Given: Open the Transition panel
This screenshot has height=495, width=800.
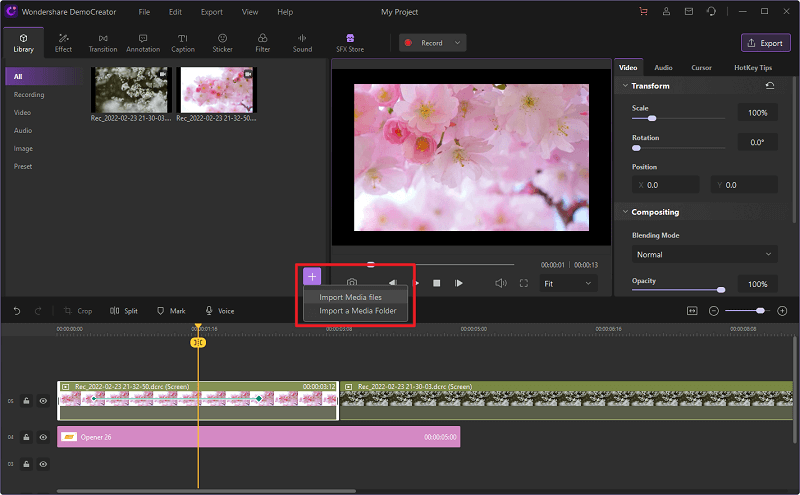Looking at the screenshot, I should [x=103, y=43].
